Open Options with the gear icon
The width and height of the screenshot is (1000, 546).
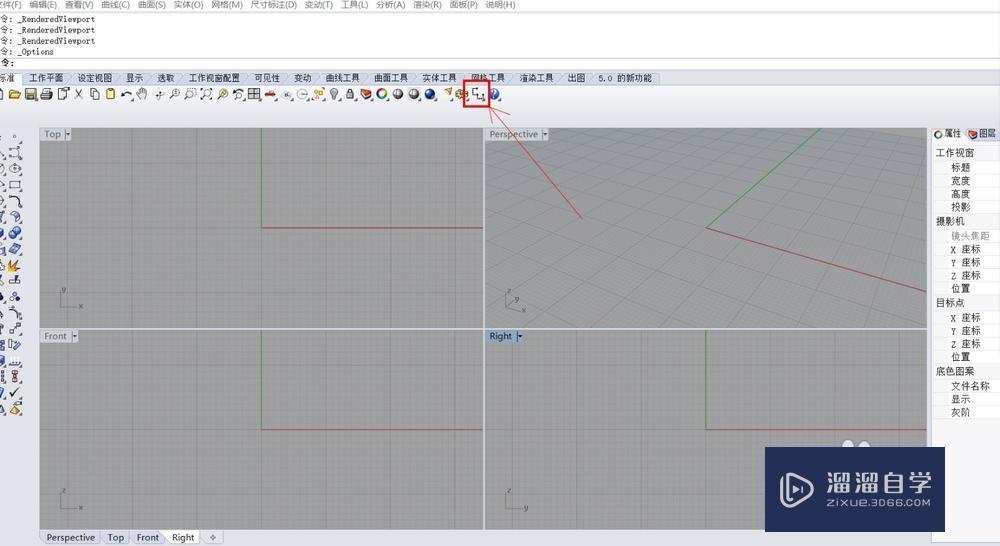(460, 94)
